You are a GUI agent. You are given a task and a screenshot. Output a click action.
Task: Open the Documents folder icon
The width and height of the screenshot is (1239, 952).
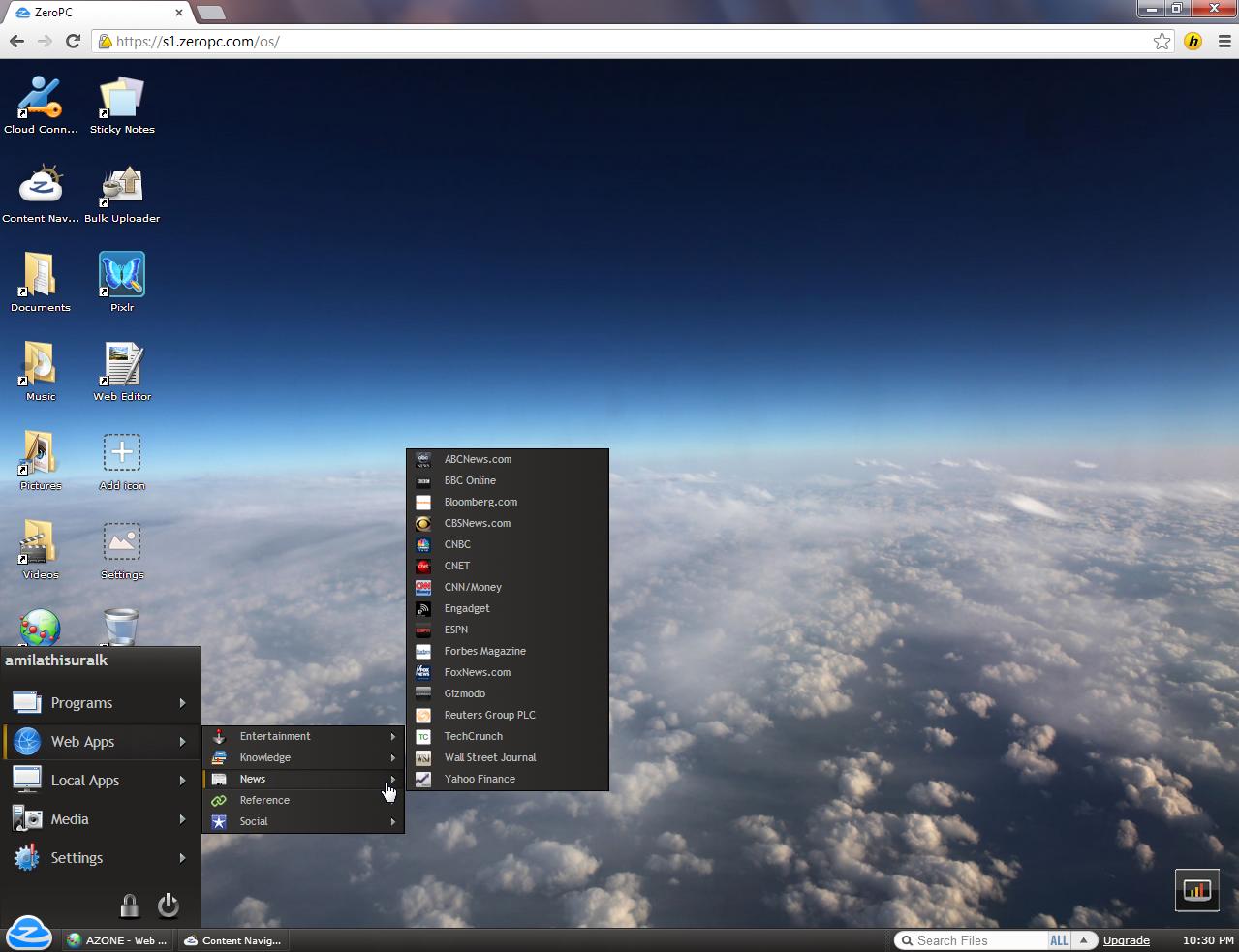pyautogui.click(x=41, y=283)
